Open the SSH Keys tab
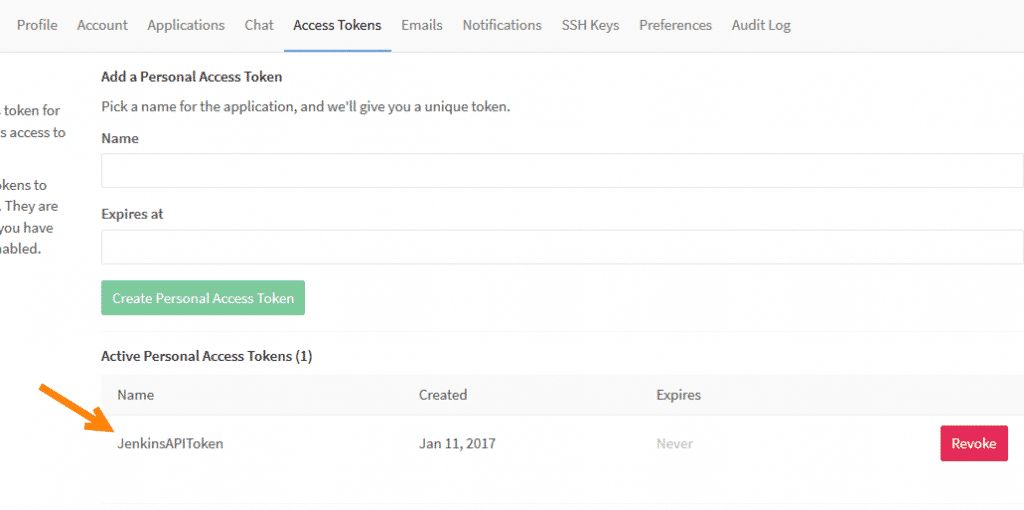Image resolution: width=1024 pixels, height=510 pixels. point(590,25)
